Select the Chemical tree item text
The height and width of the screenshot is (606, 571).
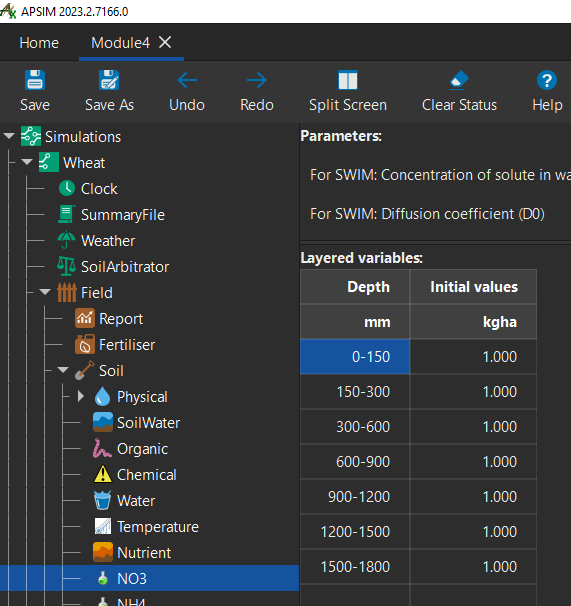(x=147, y=475)
